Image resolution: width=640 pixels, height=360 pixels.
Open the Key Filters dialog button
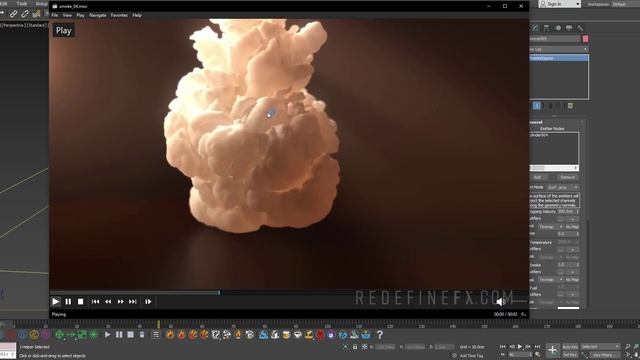pyautogui.click(x=605, y=355)
